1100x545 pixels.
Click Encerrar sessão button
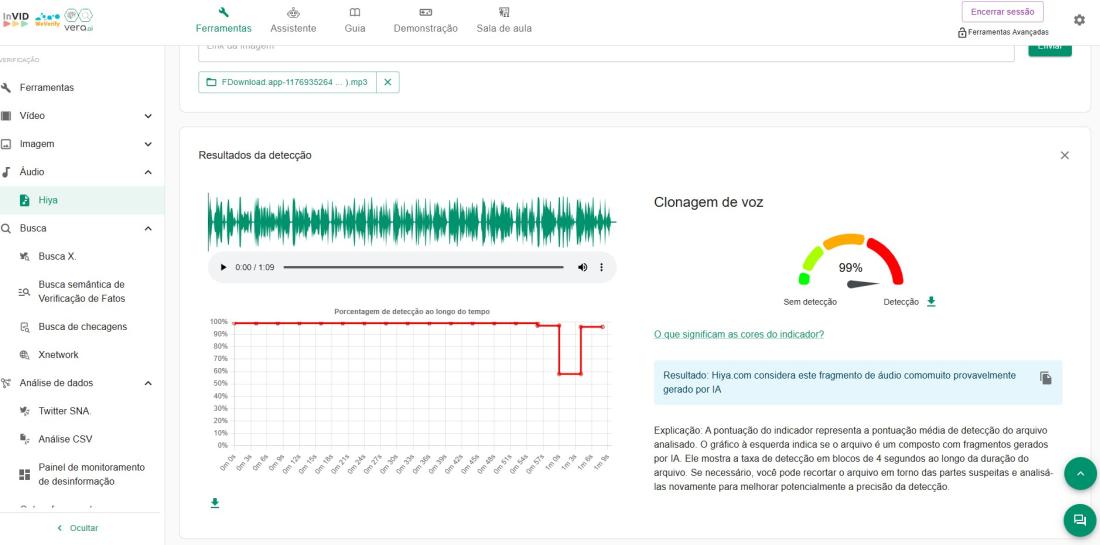1002,11
